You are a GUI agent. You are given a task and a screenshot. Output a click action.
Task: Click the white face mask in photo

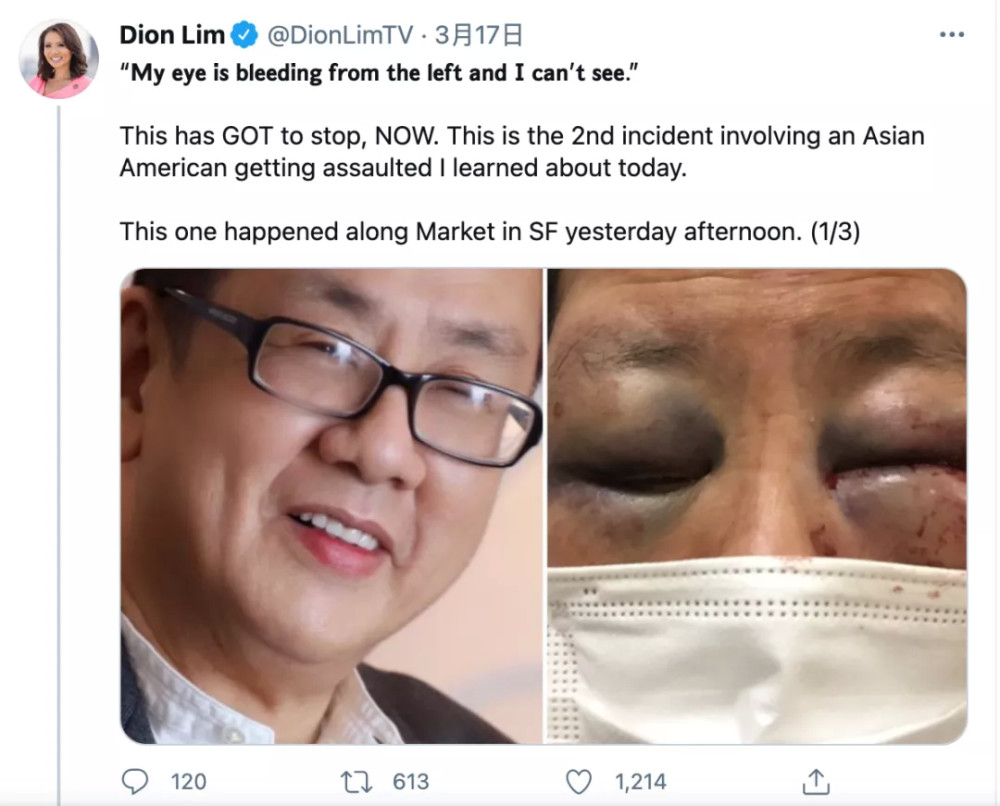(x=757, y=650)
